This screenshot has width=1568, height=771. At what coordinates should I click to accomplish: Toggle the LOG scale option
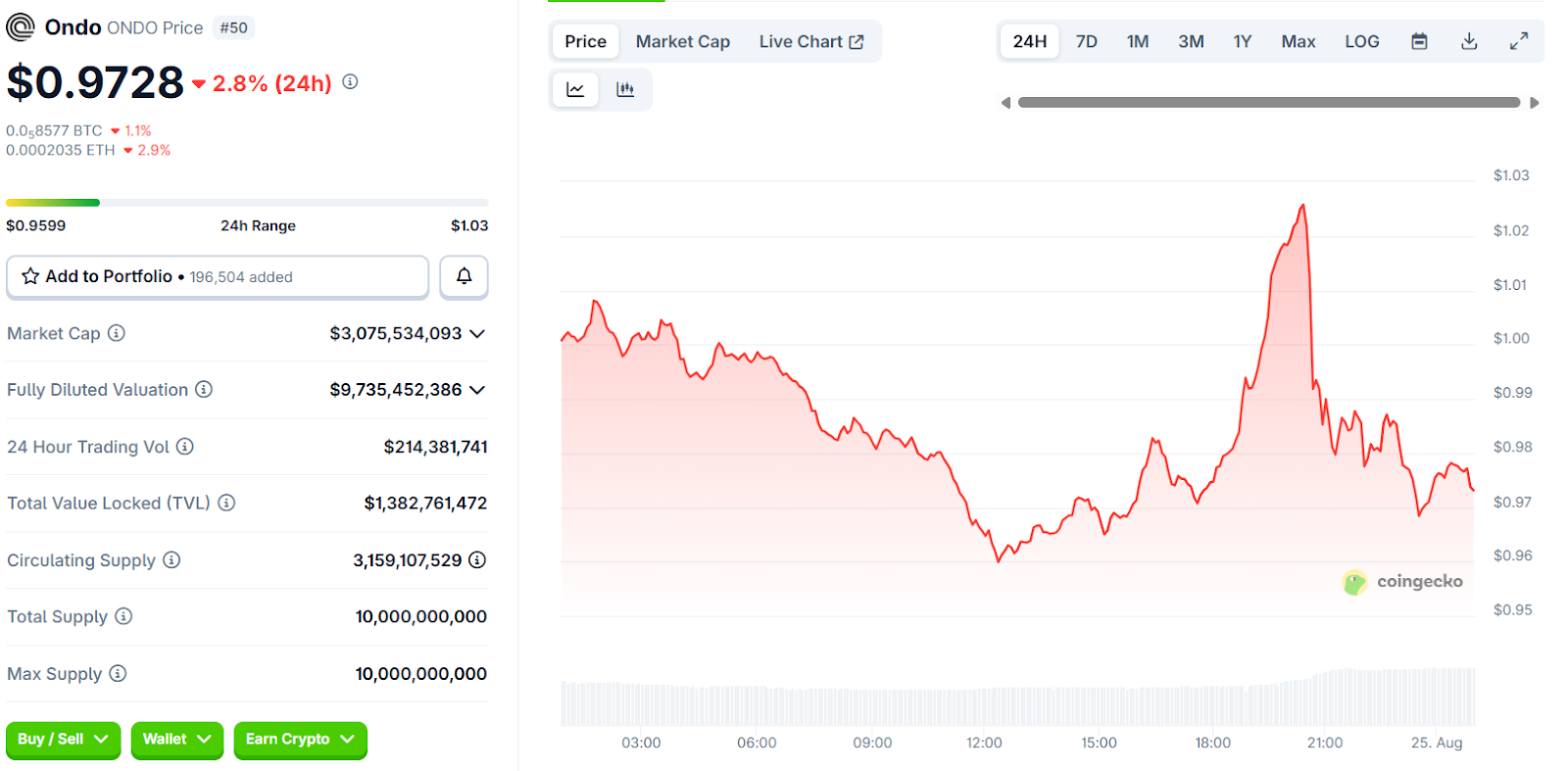click(x=1361, y=41)
